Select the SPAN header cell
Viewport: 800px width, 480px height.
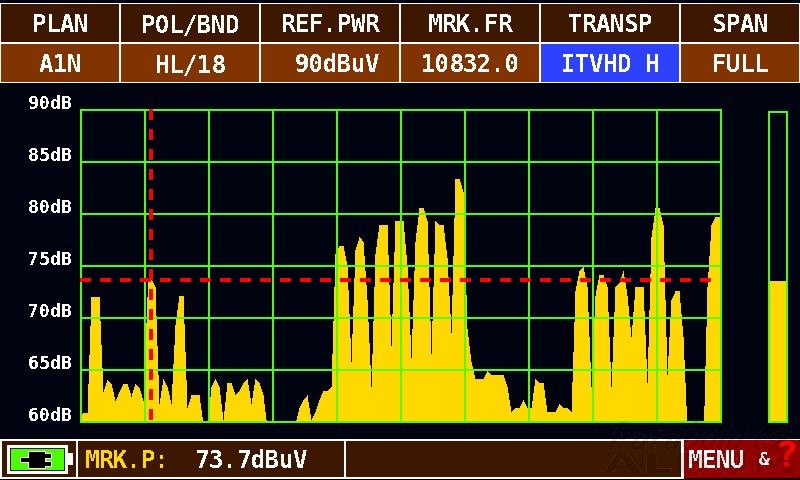click(740, 23)
